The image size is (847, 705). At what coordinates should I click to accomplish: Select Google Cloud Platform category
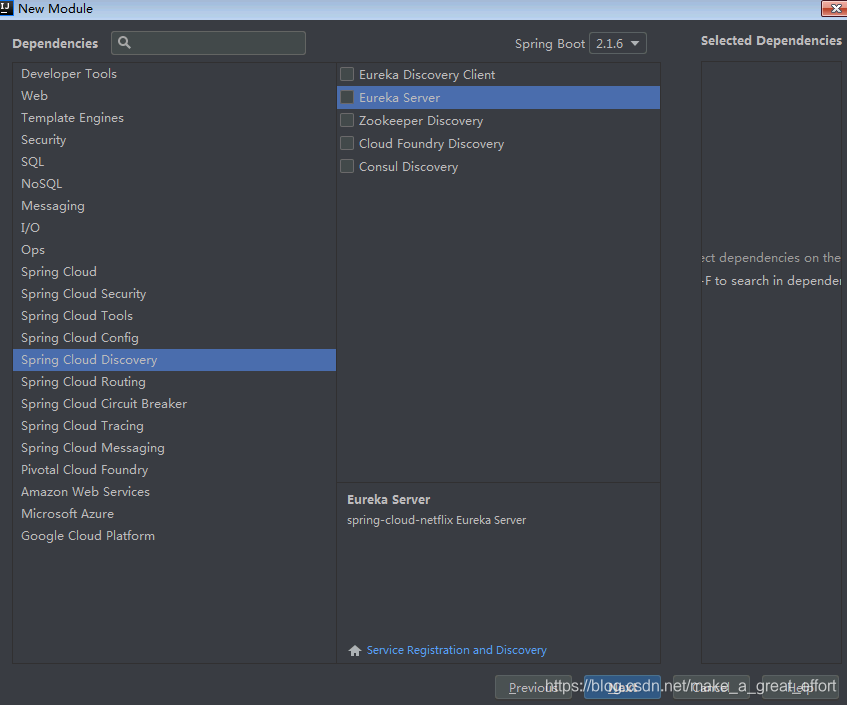174,536
